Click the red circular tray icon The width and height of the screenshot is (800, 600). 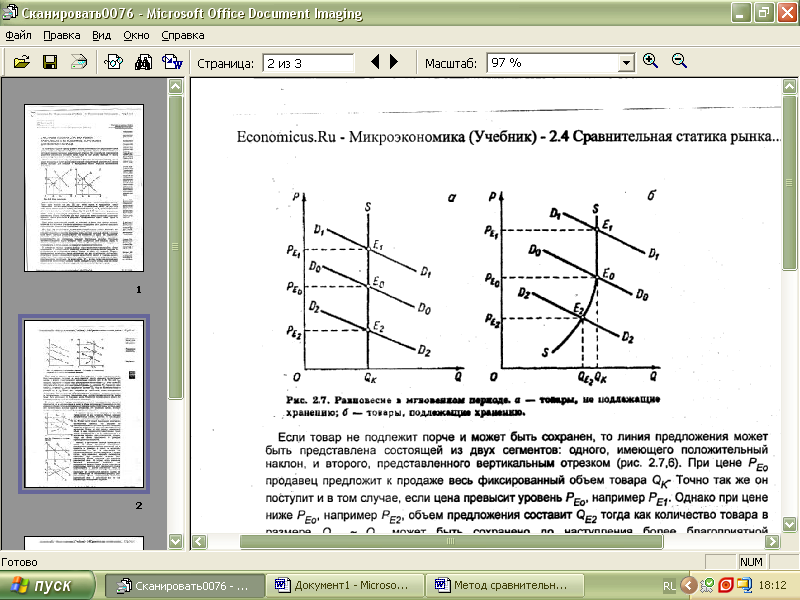pyautogui.click(x=726, y=585)
